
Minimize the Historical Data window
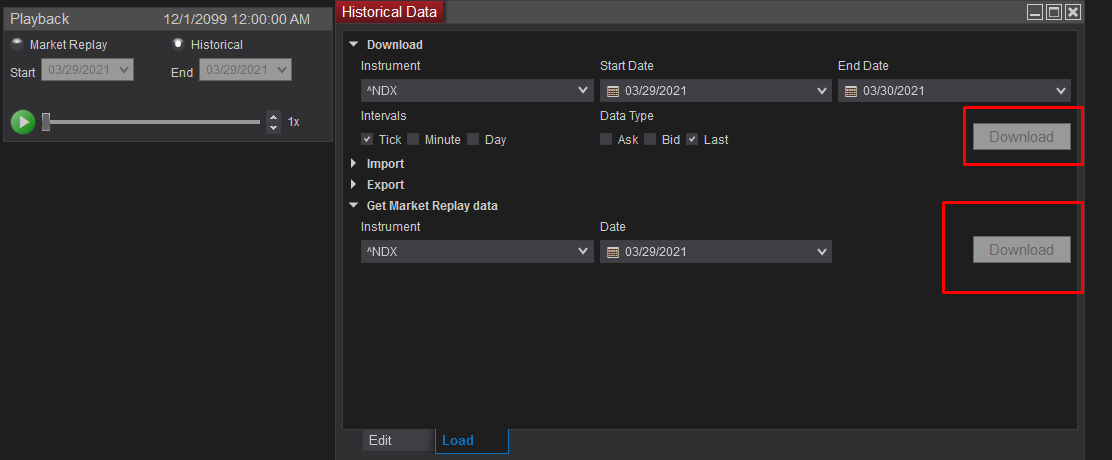1036,12
